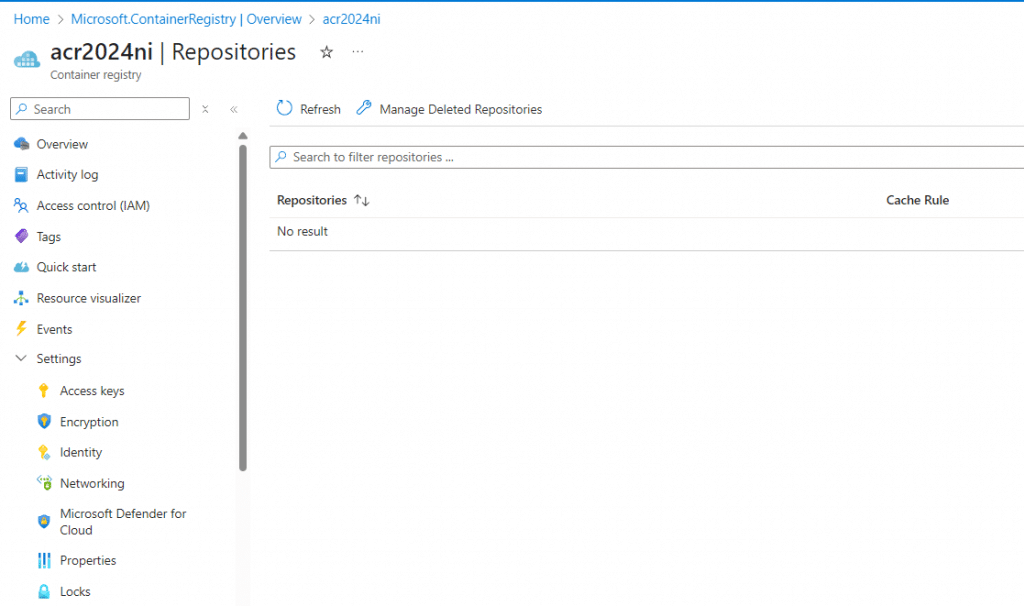
Task: Open the Encryption shield item
Action: click(x=89, y=422)
